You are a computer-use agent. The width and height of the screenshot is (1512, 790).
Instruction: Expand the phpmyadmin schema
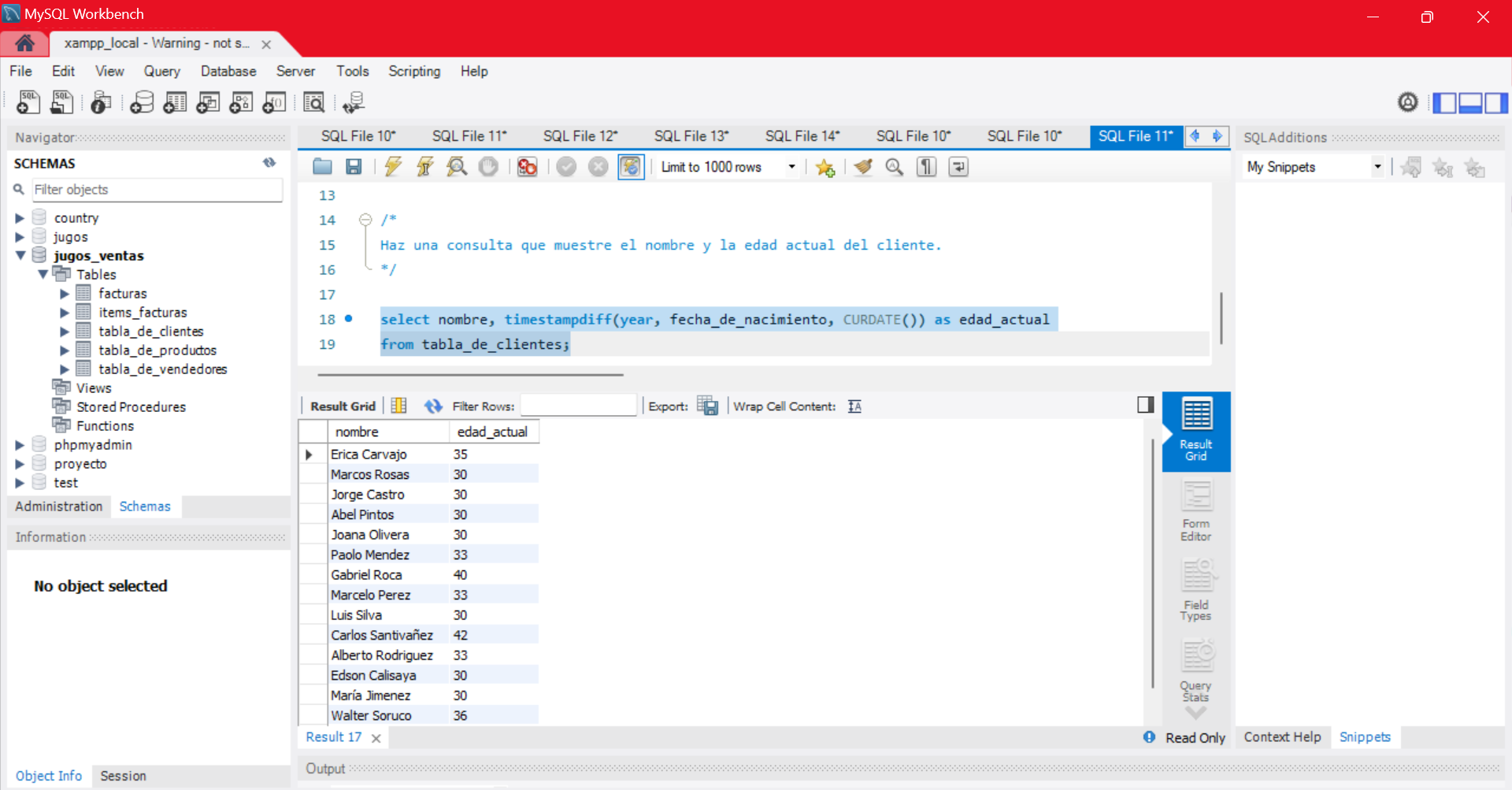20,445
